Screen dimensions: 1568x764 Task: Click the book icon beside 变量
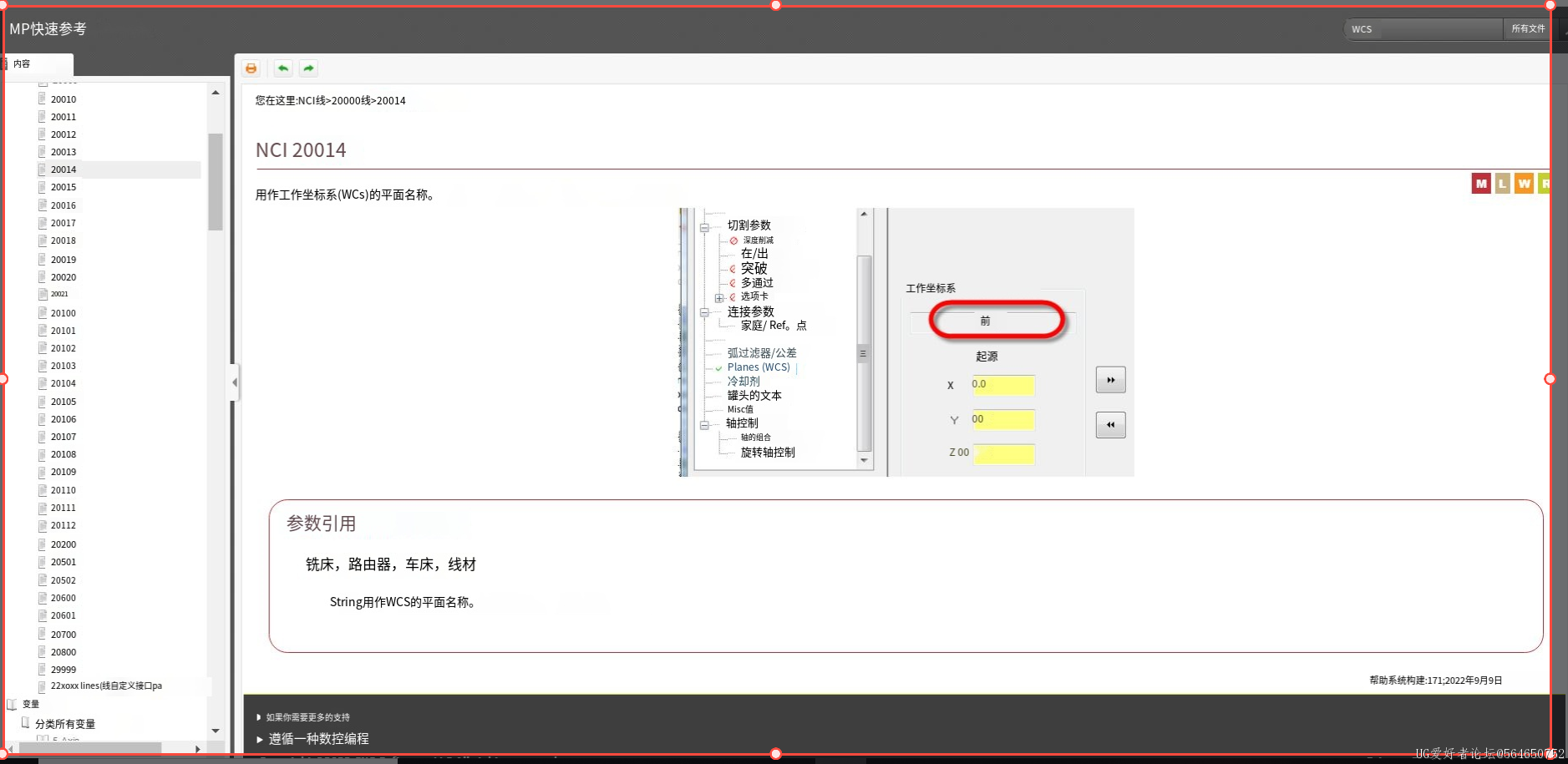point(12,704)
